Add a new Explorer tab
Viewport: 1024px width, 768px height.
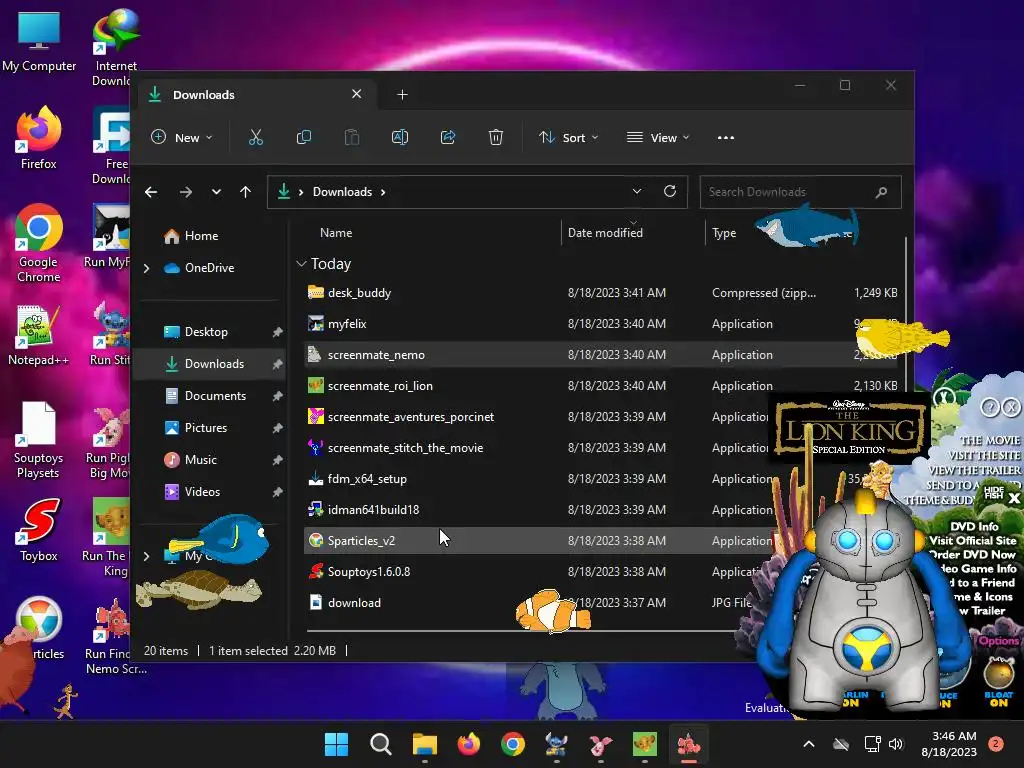[x=402, y=95]
